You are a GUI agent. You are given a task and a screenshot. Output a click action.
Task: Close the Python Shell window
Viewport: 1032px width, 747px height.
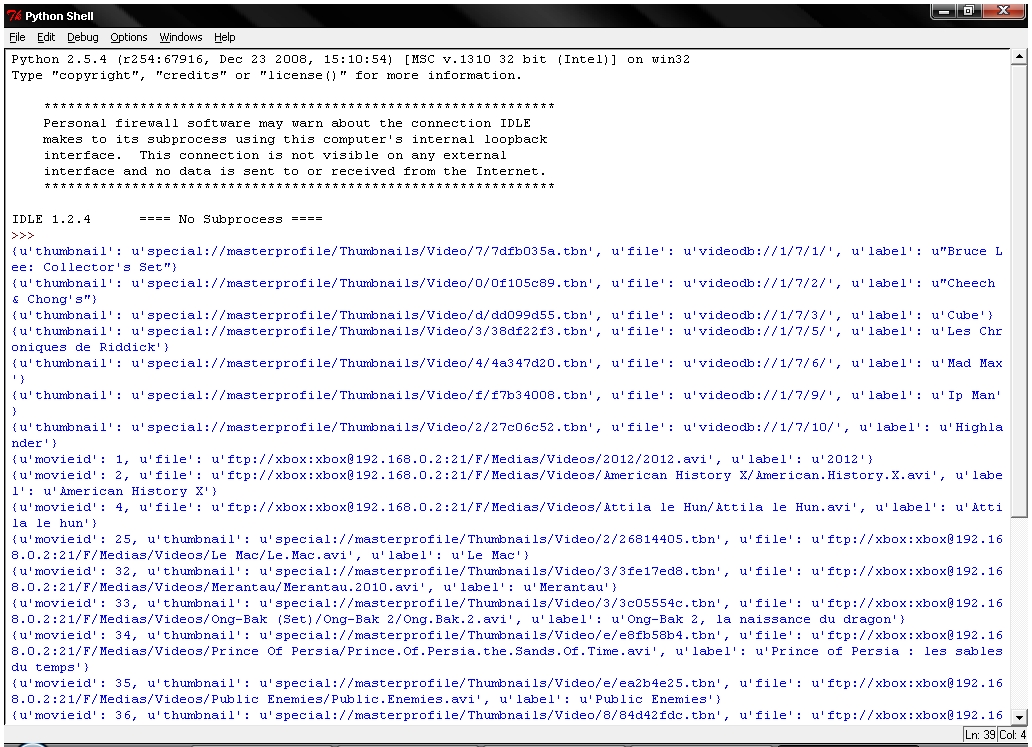click(x=1001, y=13)
